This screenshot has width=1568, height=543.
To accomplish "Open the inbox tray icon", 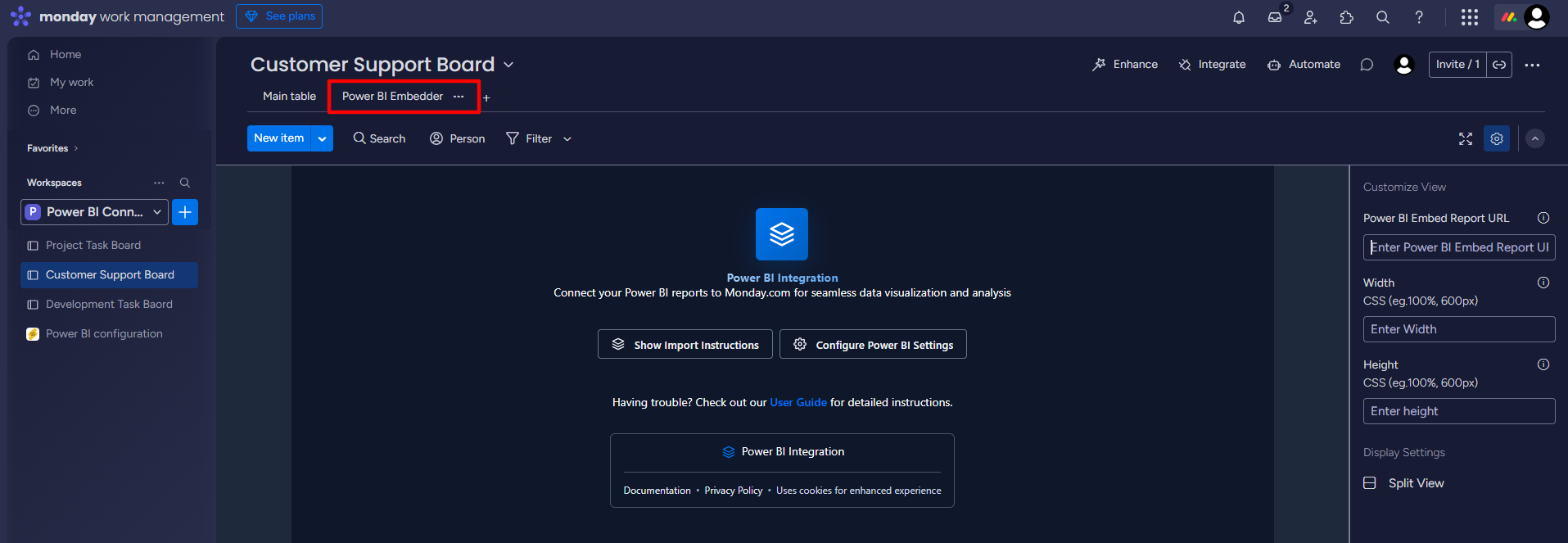I will [1275, 17].
